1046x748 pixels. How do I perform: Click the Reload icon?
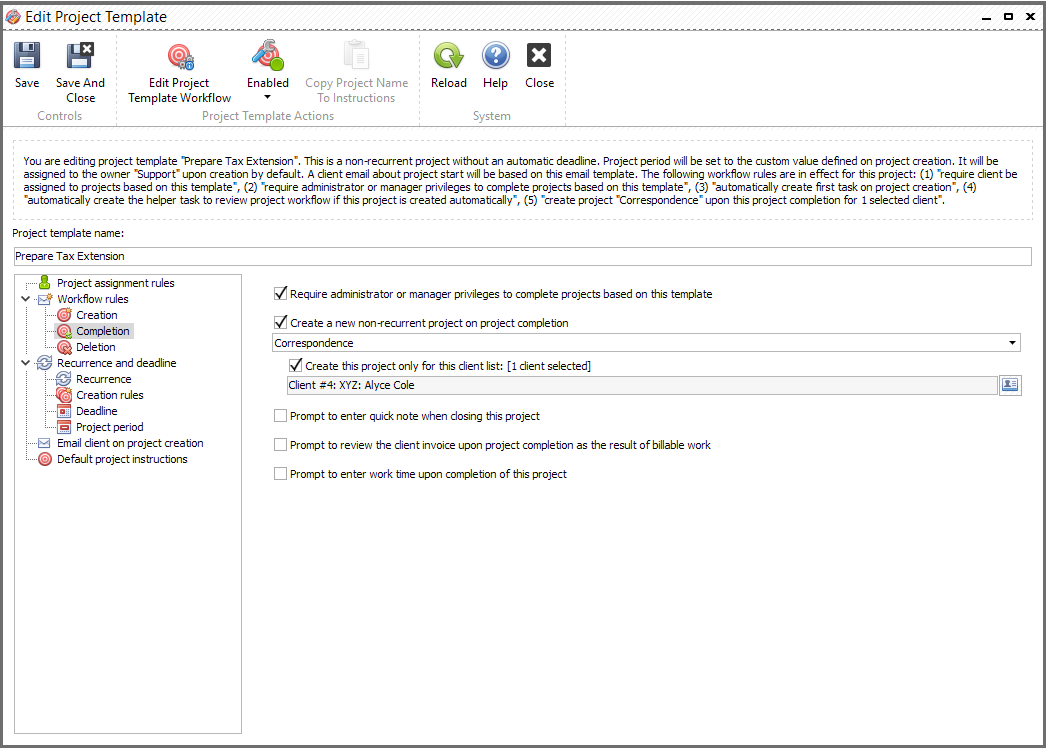coord(448,56)
